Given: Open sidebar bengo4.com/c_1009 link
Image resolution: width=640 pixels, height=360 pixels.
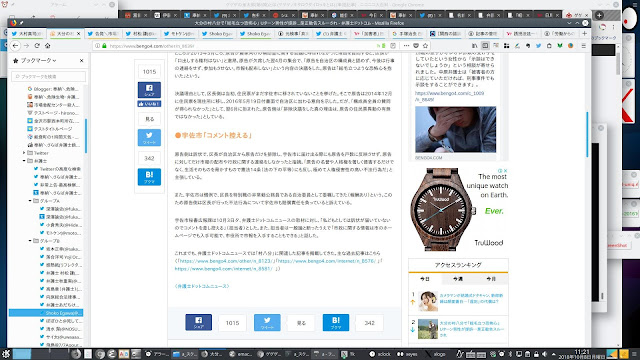Looking at the screenshot, I should (449, 96).
